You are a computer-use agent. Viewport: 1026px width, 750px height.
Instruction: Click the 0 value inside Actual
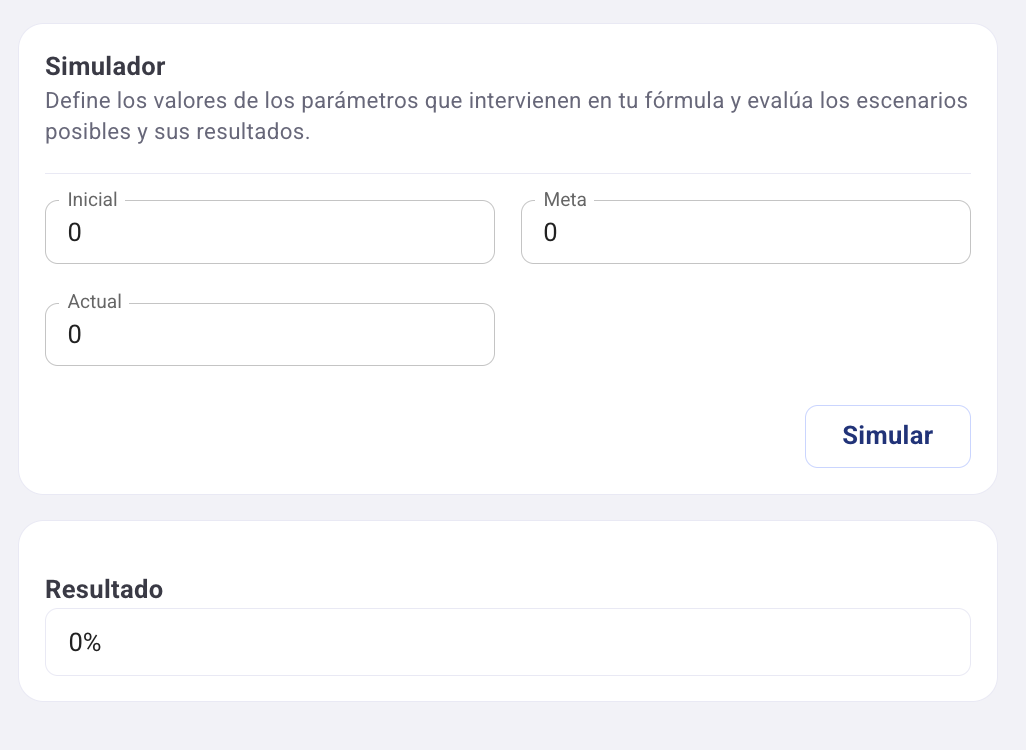[x=75, y=335]
